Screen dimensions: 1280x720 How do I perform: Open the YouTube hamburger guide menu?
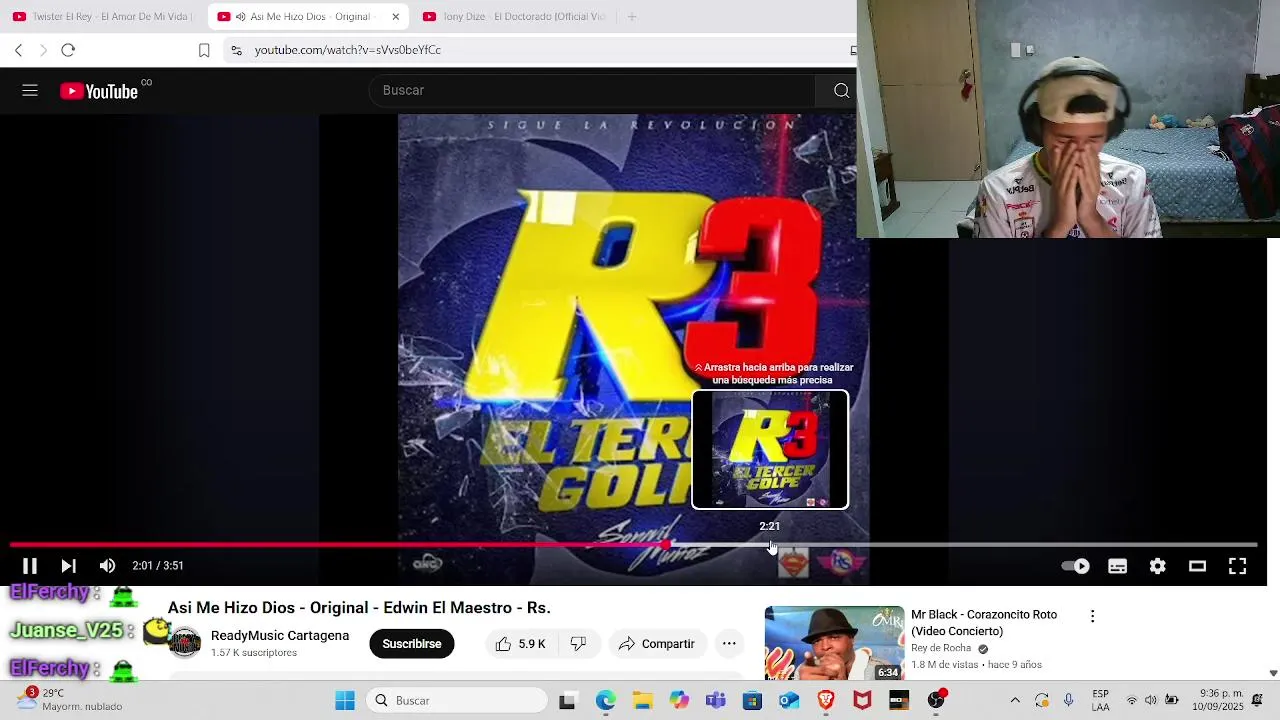coord(30,90)
